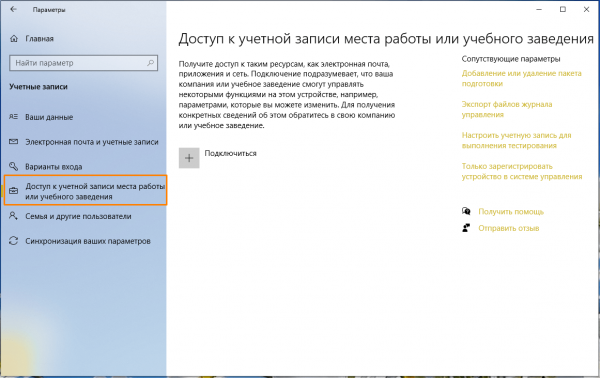The image size is (600, 378).
Task: Click the feedback person icon near Отправить отзыв
Action: tap(466, 228)
